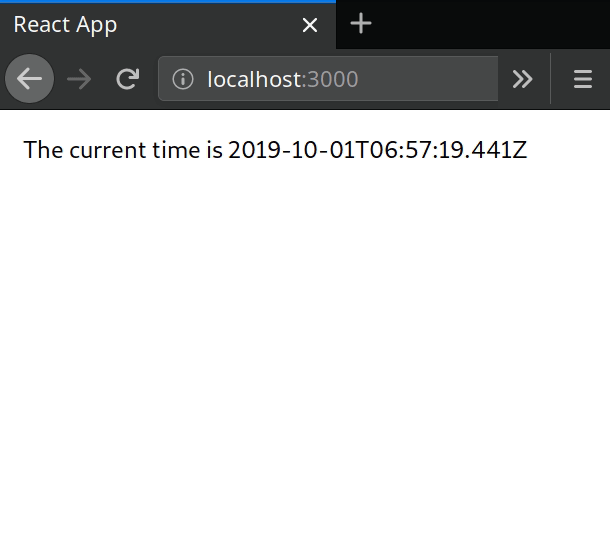Open the hamburger application menu
Image resolution: width=610 pixels, height=558 pixels.
583,79
